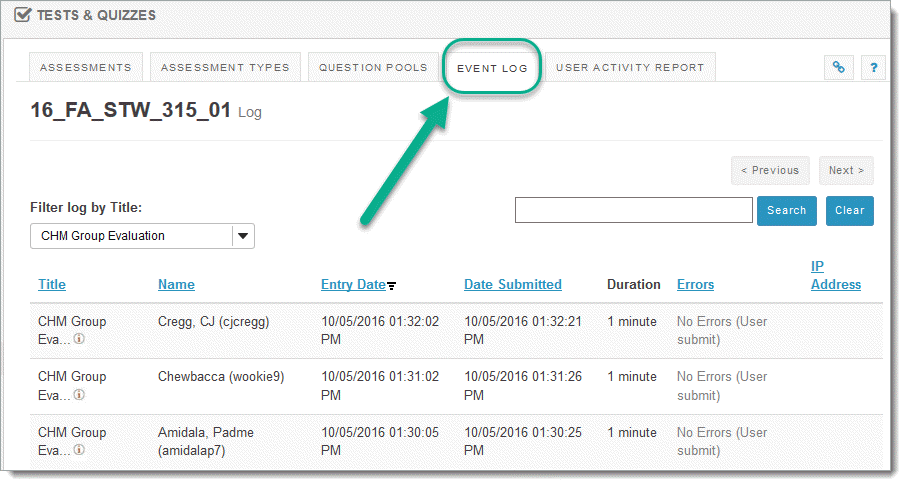
Task: Click entry date 10/05/2016 01:32:02 PM
Action: (x=380, y=330)
